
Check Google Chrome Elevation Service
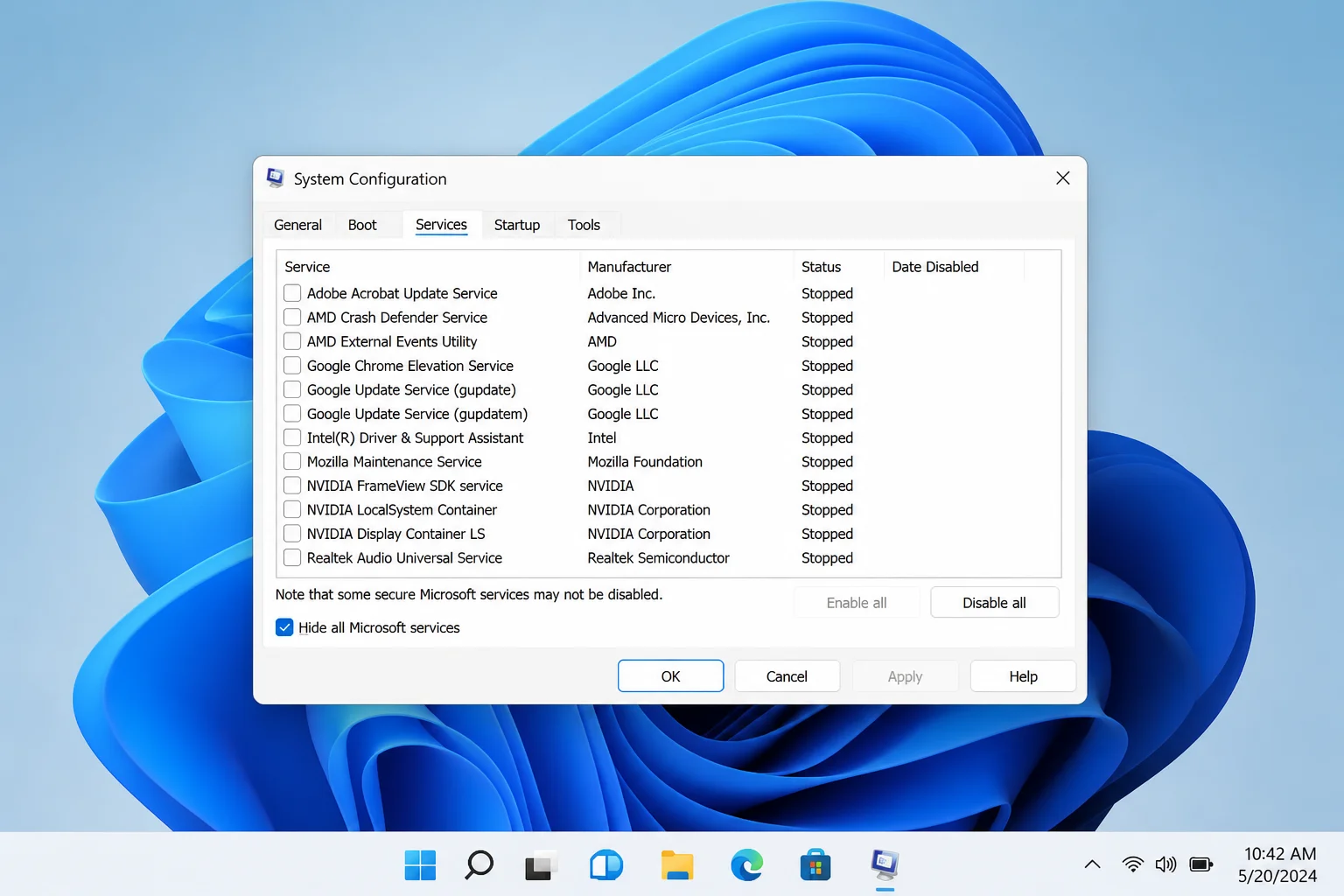292,365
